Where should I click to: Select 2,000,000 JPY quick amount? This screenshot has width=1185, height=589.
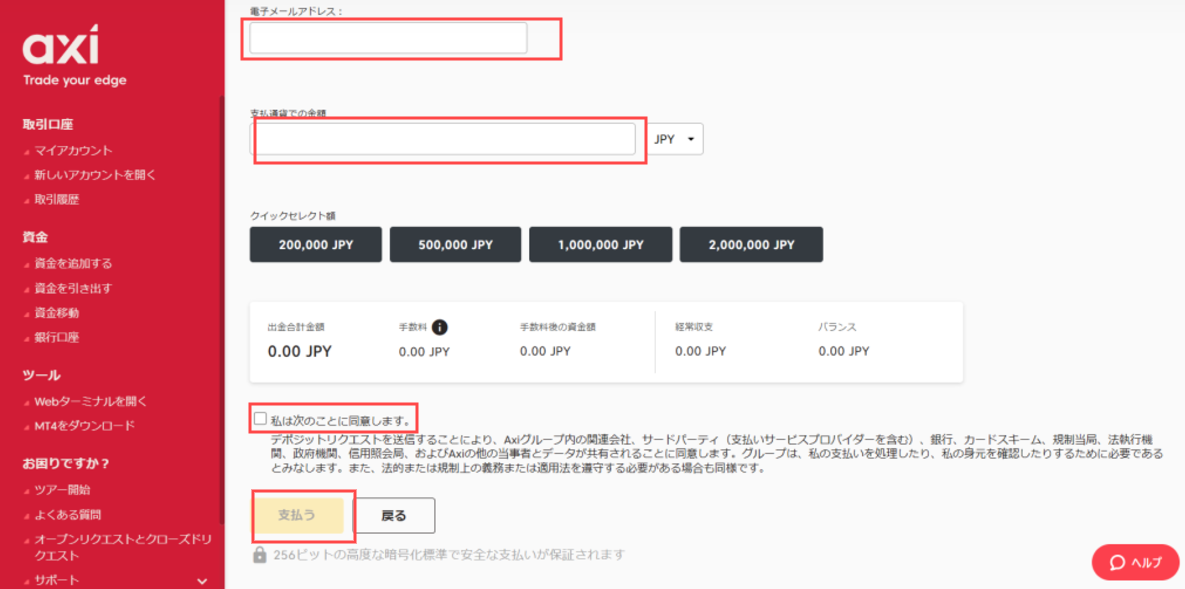pyautogui.click(x=751, y=244)
